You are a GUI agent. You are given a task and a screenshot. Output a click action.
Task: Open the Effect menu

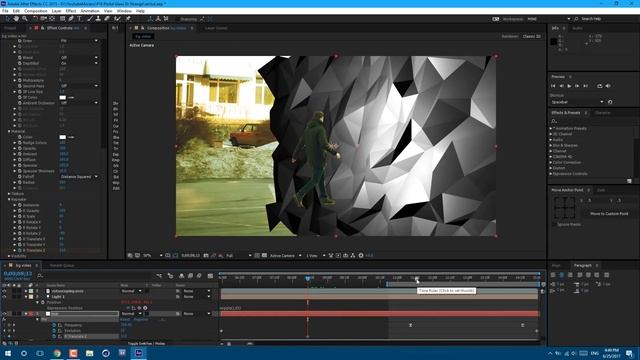pos(71,11)
